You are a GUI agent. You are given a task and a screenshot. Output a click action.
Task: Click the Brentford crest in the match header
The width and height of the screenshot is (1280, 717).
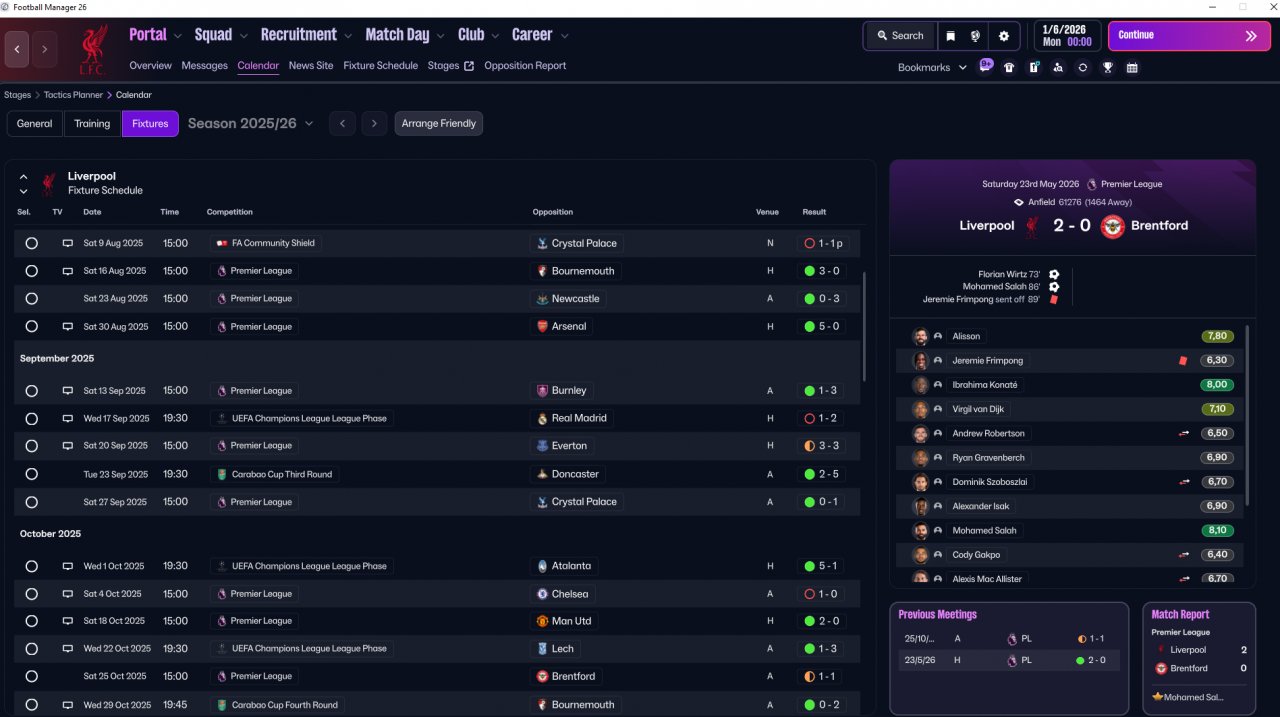pos(1113,226)
